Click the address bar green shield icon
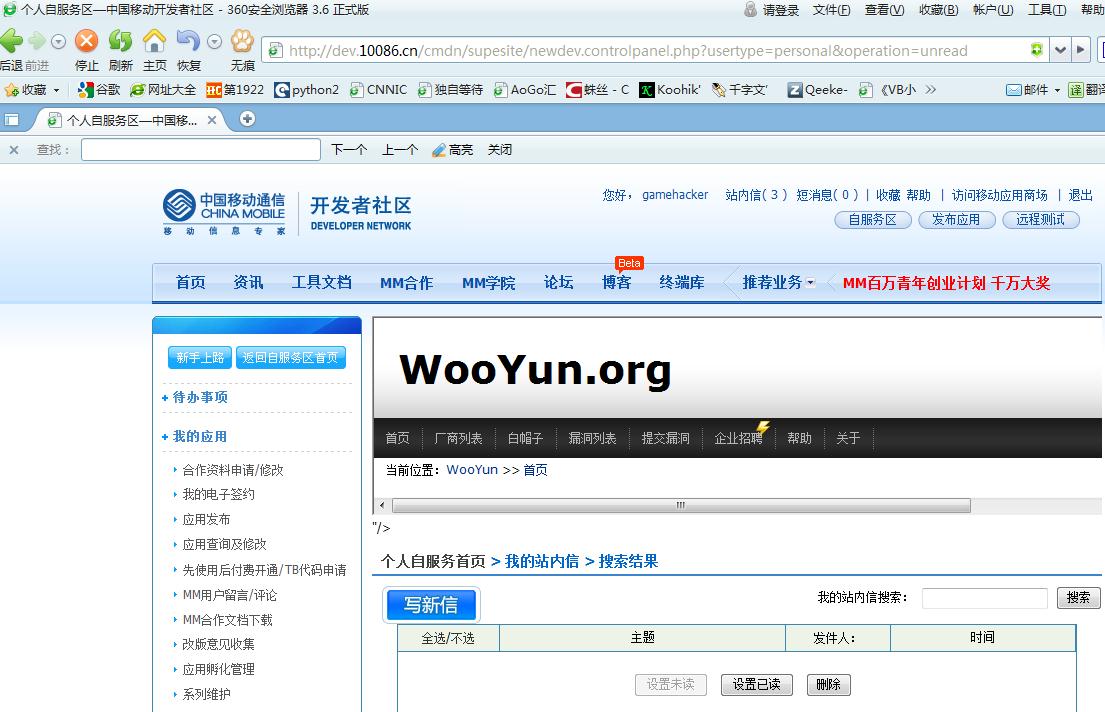The height and width of the screenshot is (712, 1105). coord(1036,49)
